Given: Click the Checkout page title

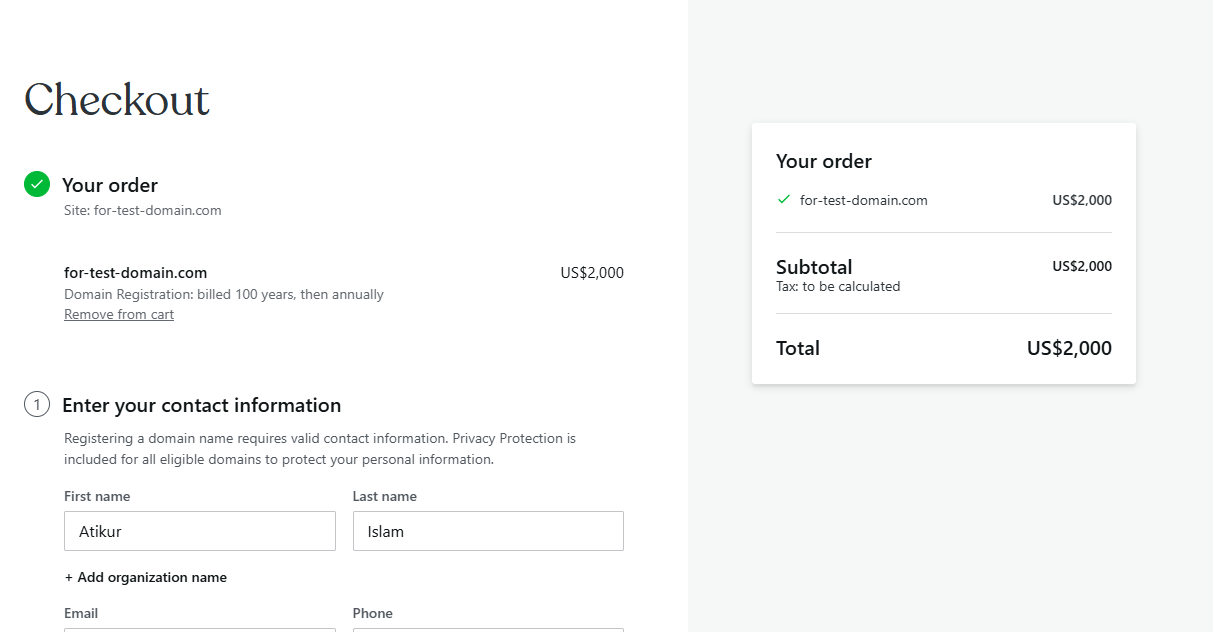Looking at the screenshot, I should click(116, 99).
